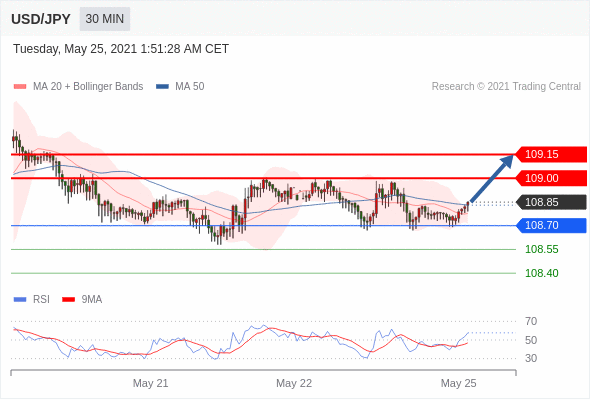Click the May 25 date label
Viewport: 590px width, 400px height.
(x=458, y=383)
